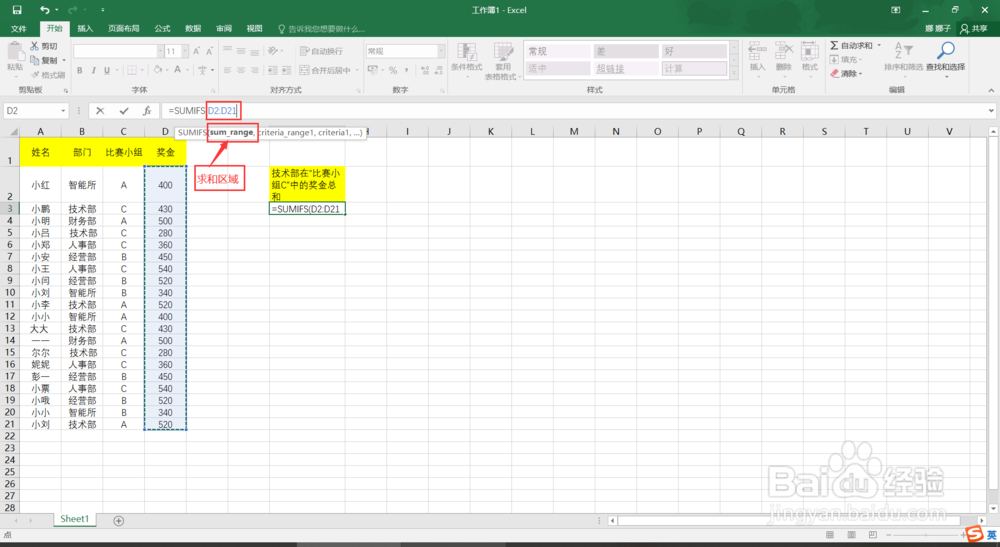Add a new sheet with plus button
This screenshot has width=1000, height=547.
pyautogui.click(x=119, y=521)
